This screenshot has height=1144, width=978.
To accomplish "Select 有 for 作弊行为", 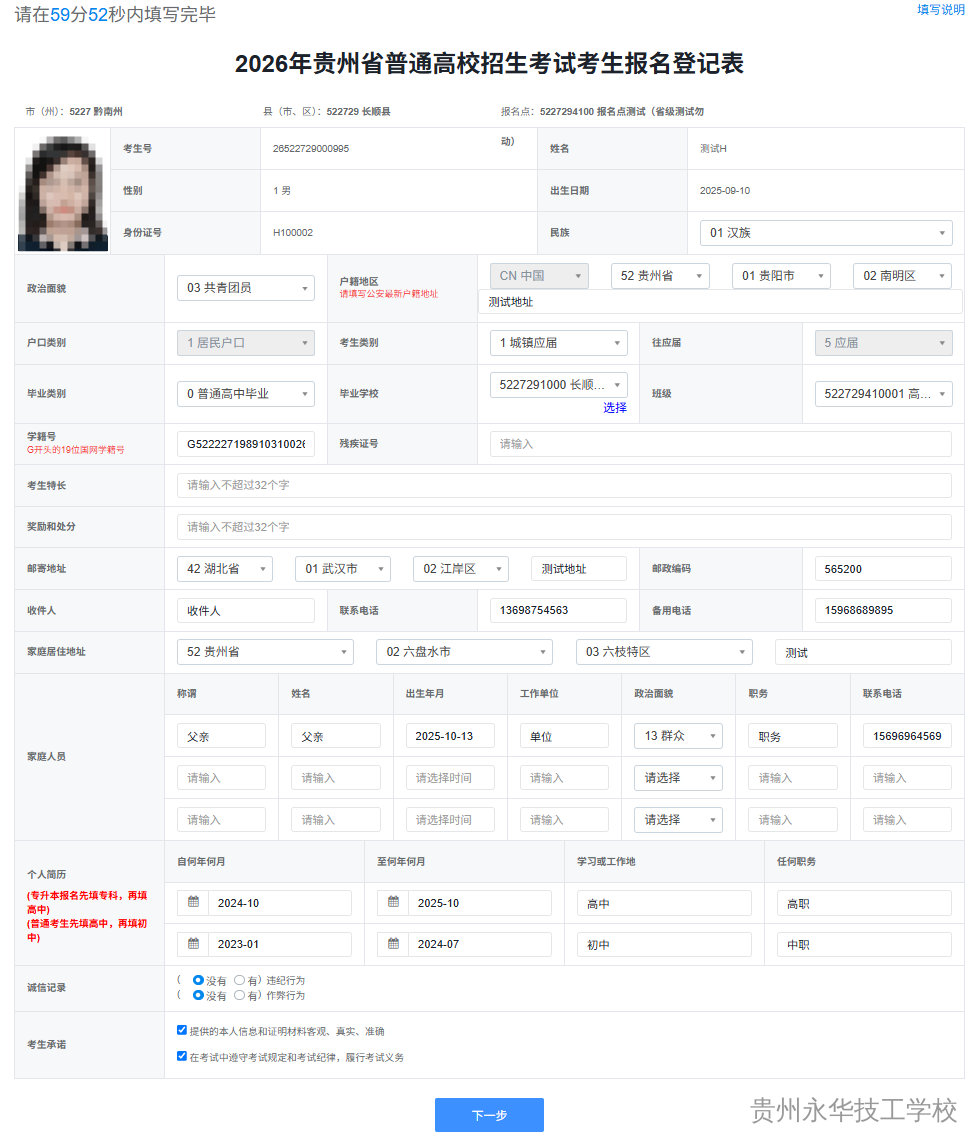I will pyautogui.click(x=238, y=995).
